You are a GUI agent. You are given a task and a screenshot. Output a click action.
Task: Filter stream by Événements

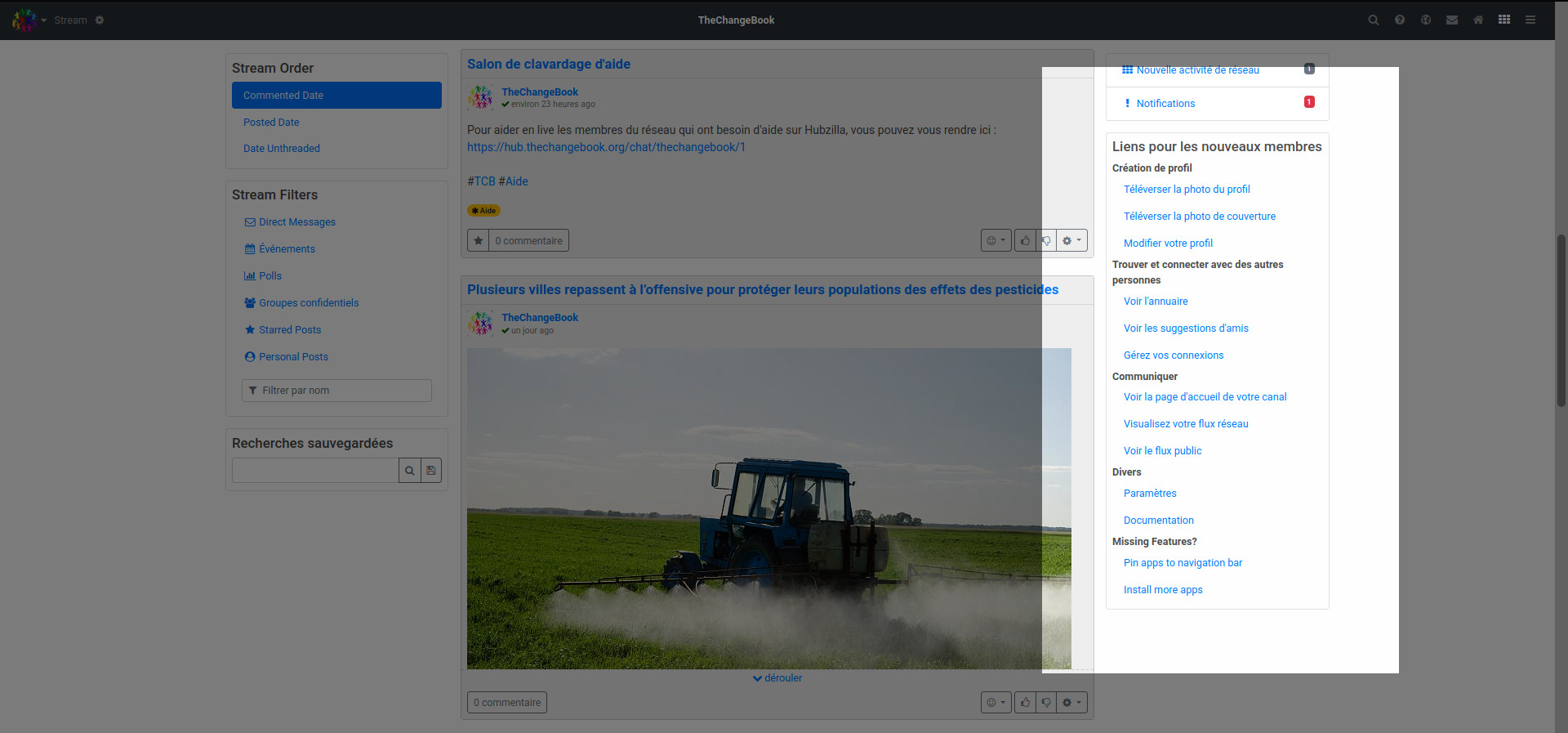pos(279,249)
